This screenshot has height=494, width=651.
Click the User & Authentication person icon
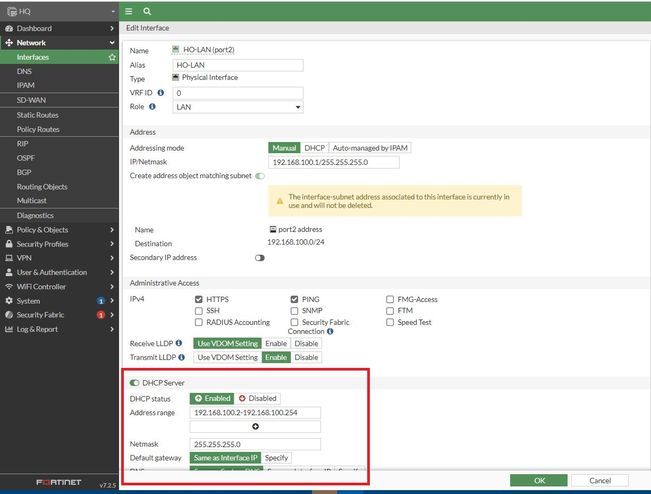[x=9, y=272]
